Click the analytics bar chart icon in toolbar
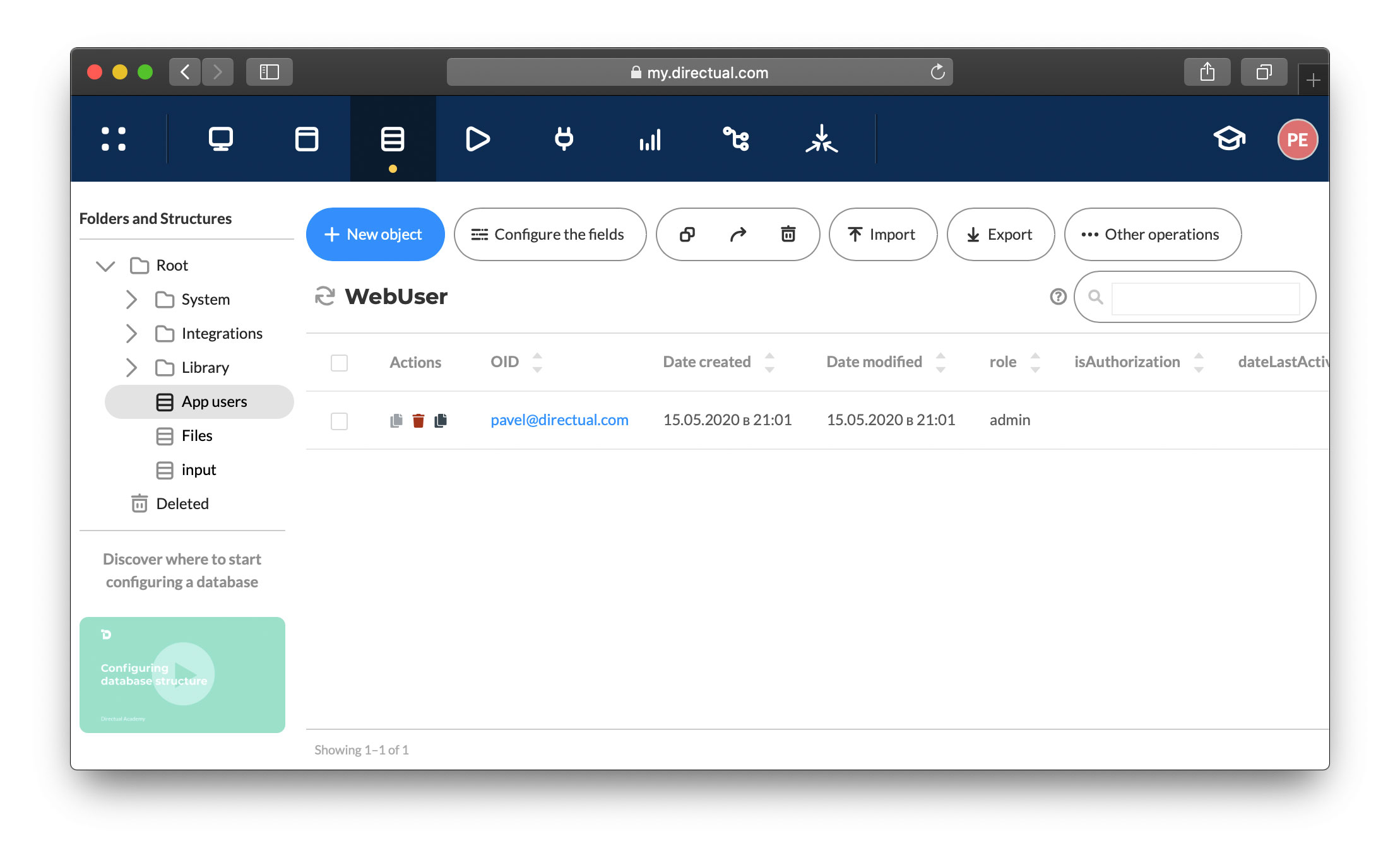Viewport: 1400px width, 863px height. tap(650, 140)
